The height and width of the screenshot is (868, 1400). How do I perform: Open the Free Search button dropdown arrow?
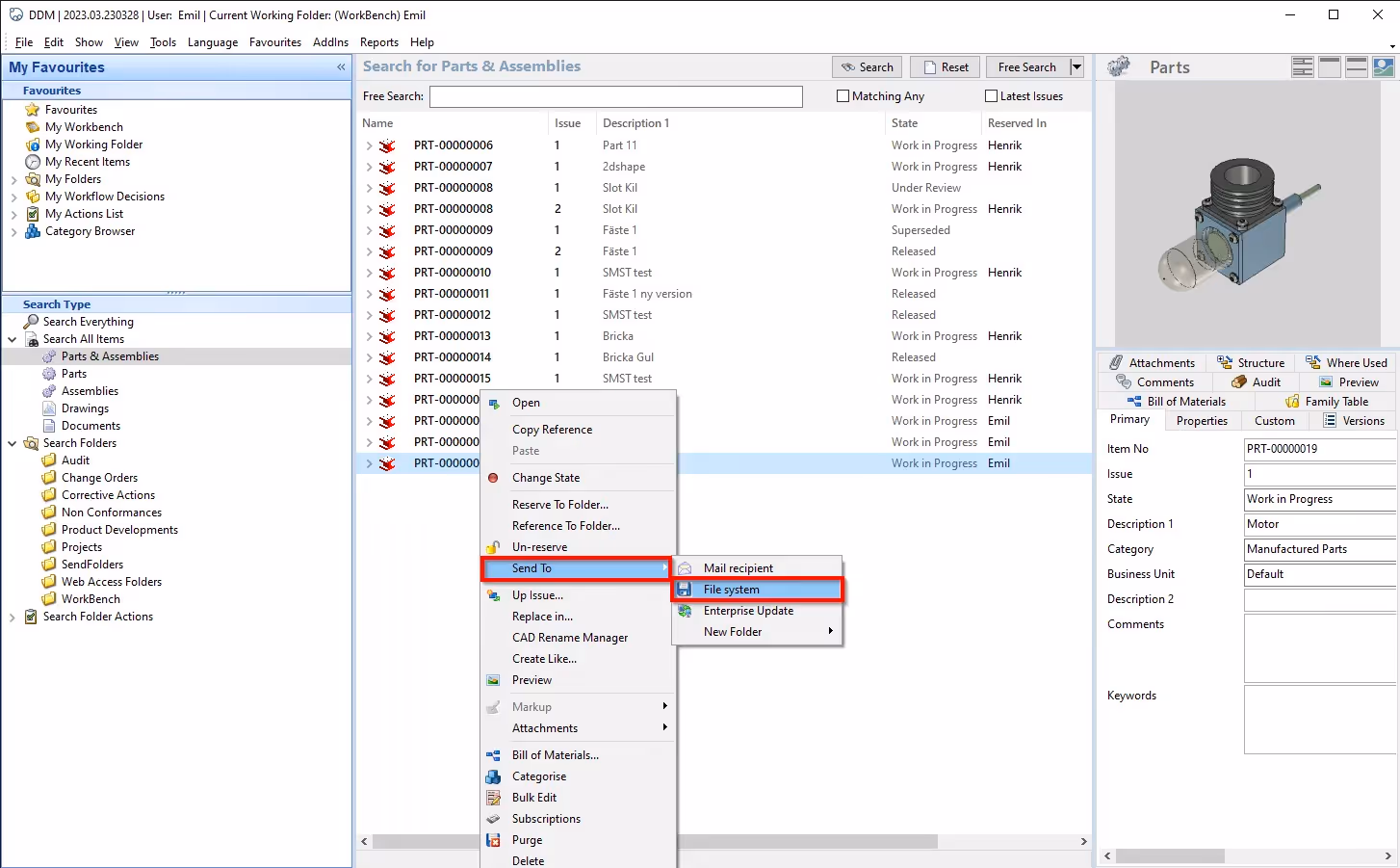1076,66
